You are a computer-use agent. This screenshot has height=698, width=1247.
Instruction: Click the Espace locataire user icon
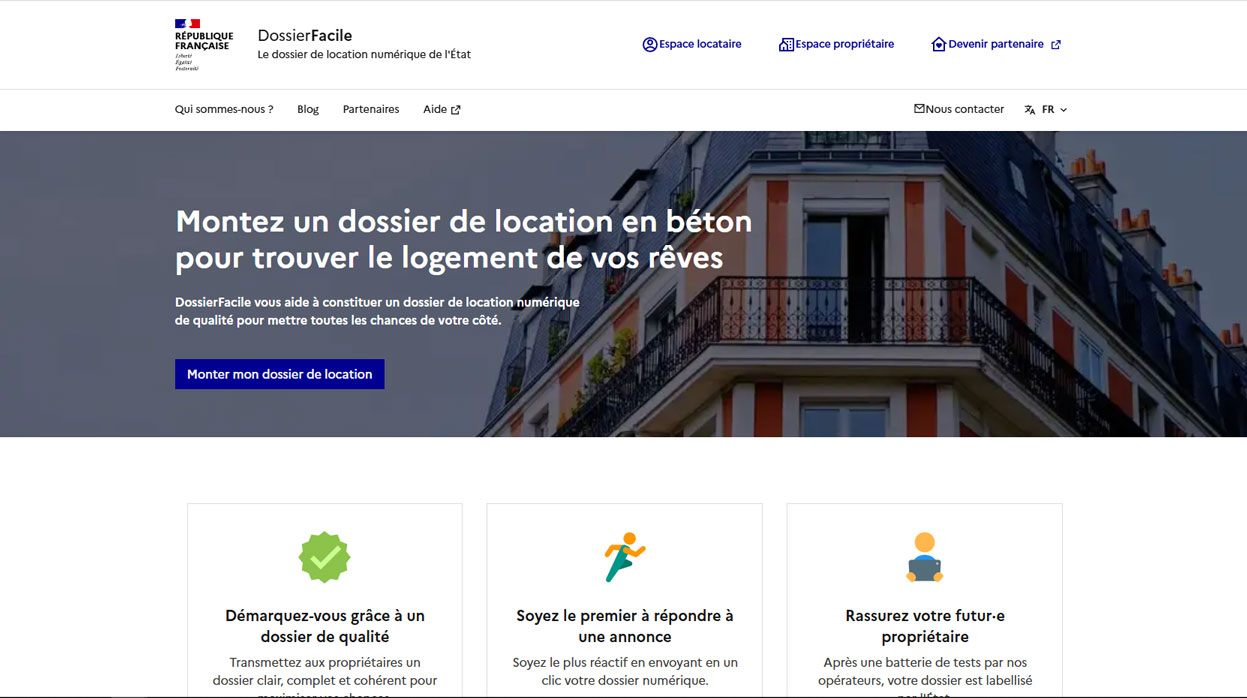[650, 44]
